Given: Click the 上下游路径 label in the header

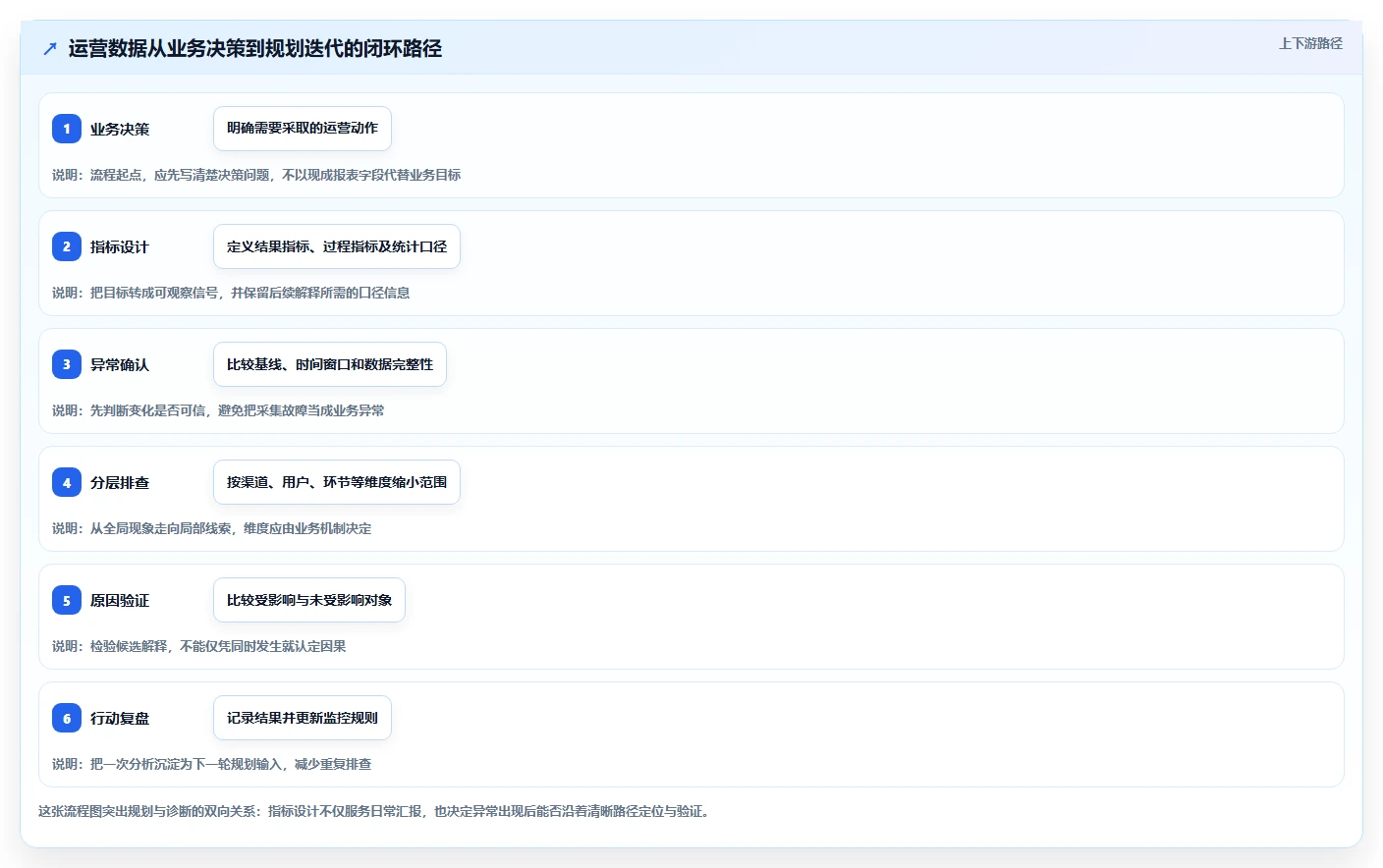Looking at the screenshot, I should [x=1310, y=43].
